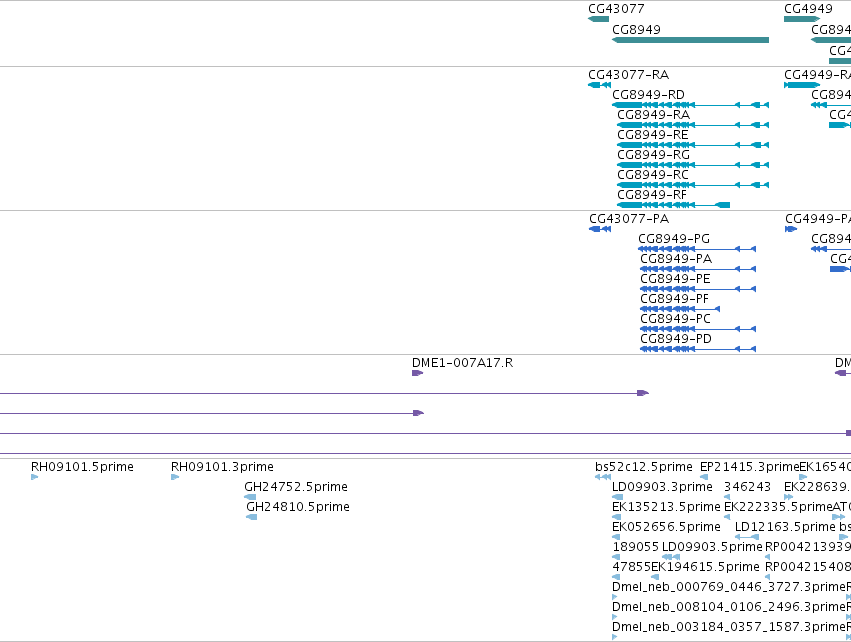Click the CG8949-RA label text

[653, 115]
